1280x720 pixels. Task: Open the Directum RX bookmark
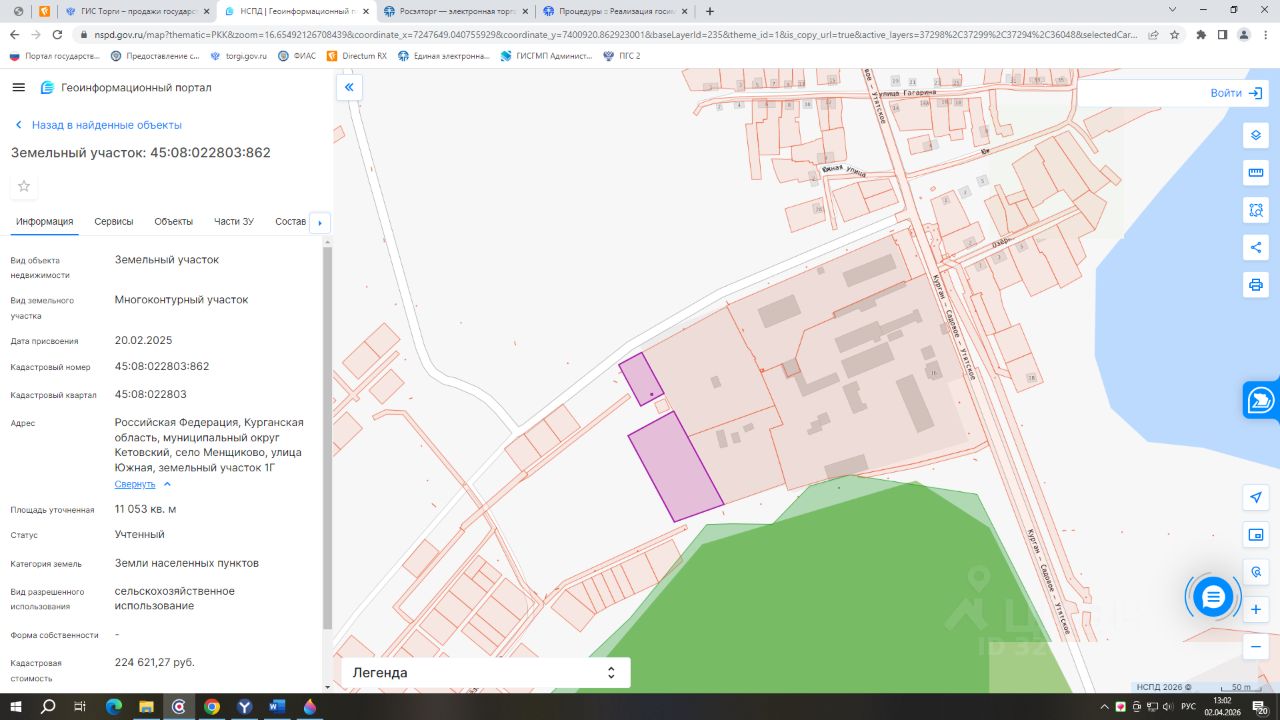coord(356,56)
